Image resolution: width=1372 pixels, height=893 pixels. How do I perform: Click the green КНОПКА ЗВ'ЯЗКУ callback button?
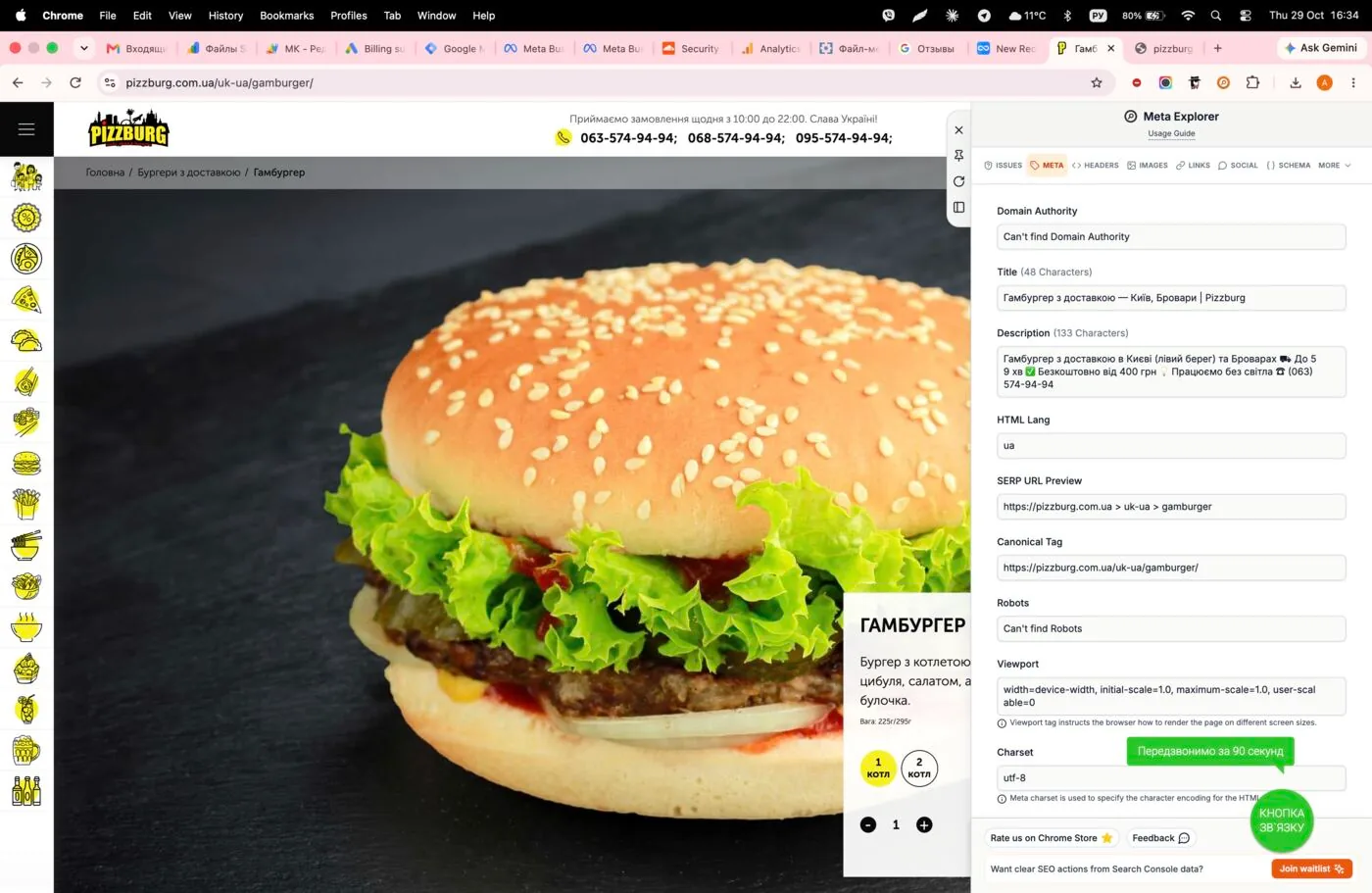(x=1281, y=820)
